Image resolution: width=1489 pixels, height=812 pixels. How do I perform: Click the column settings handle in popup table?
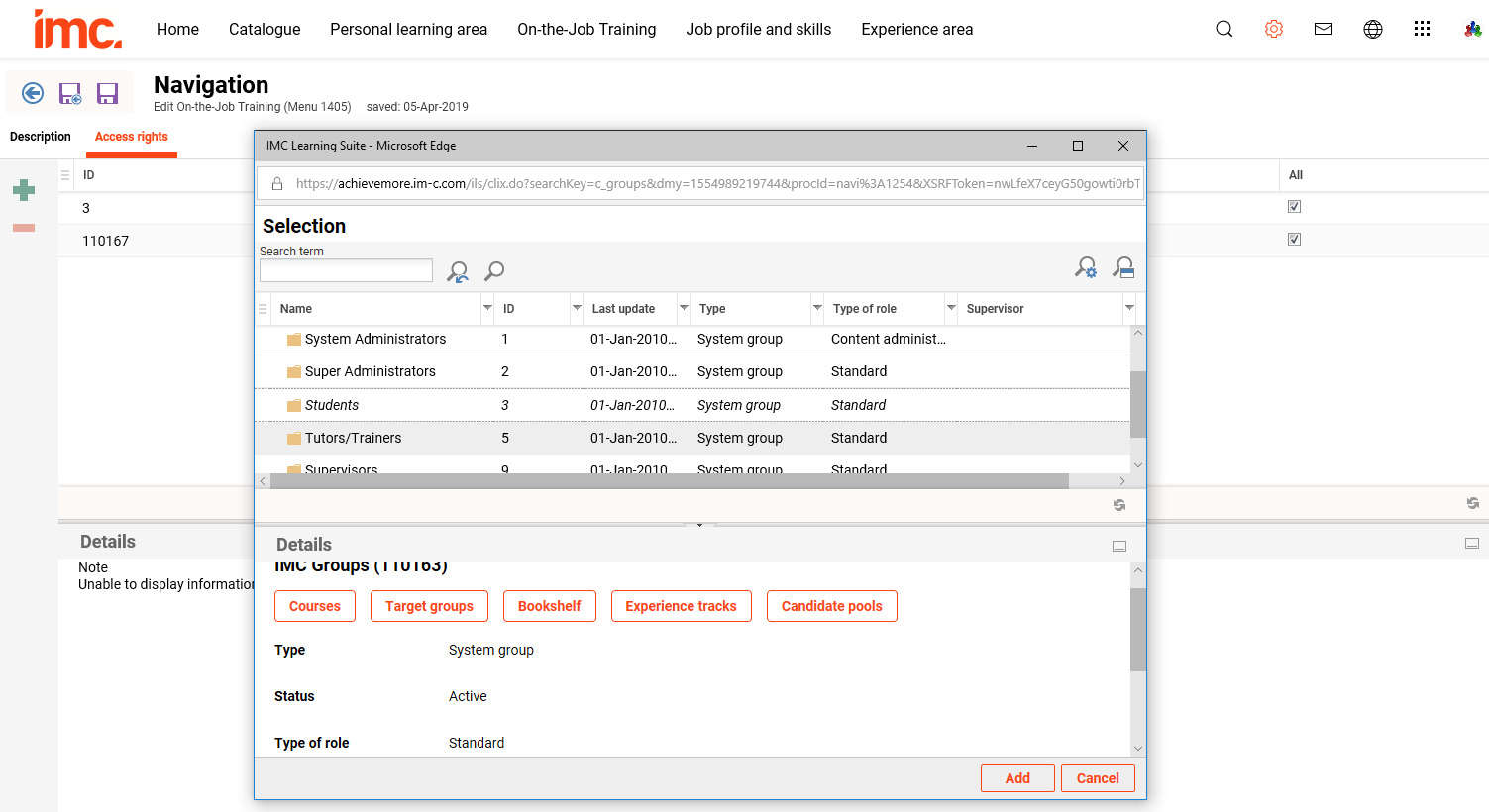pos(263,309)
